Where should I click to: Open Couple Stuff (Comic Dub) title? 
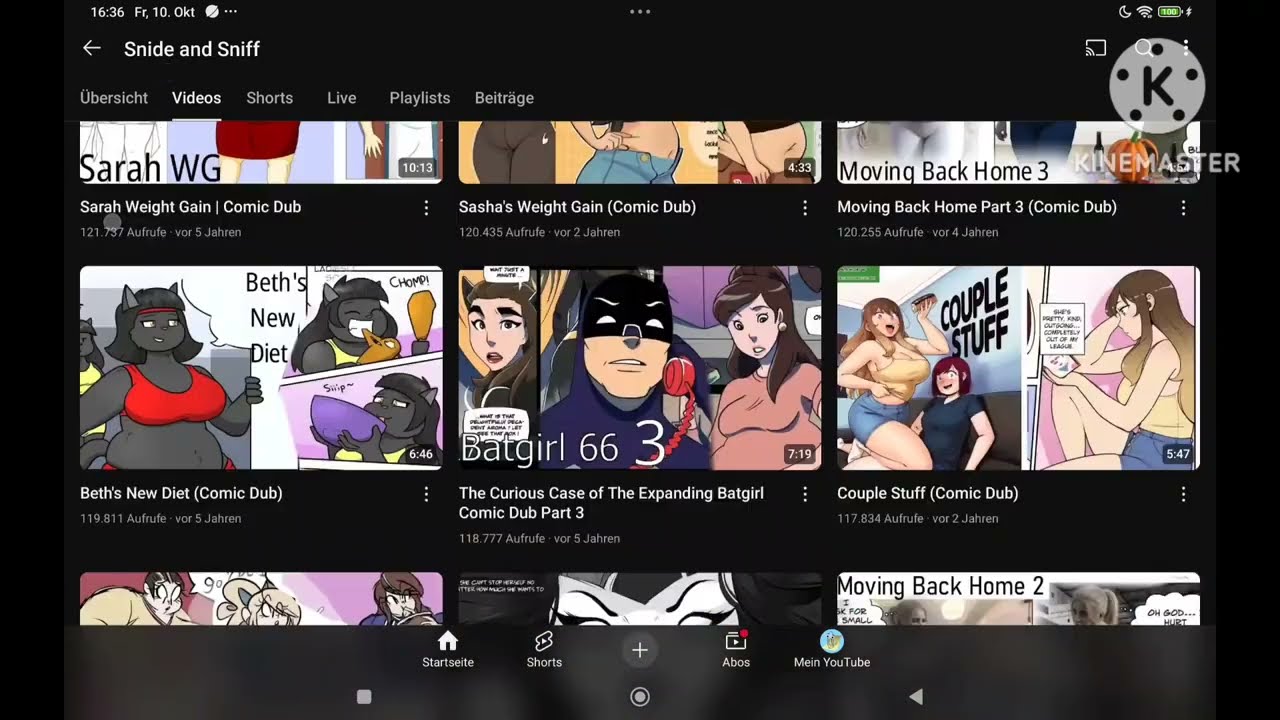pos(928,493)
